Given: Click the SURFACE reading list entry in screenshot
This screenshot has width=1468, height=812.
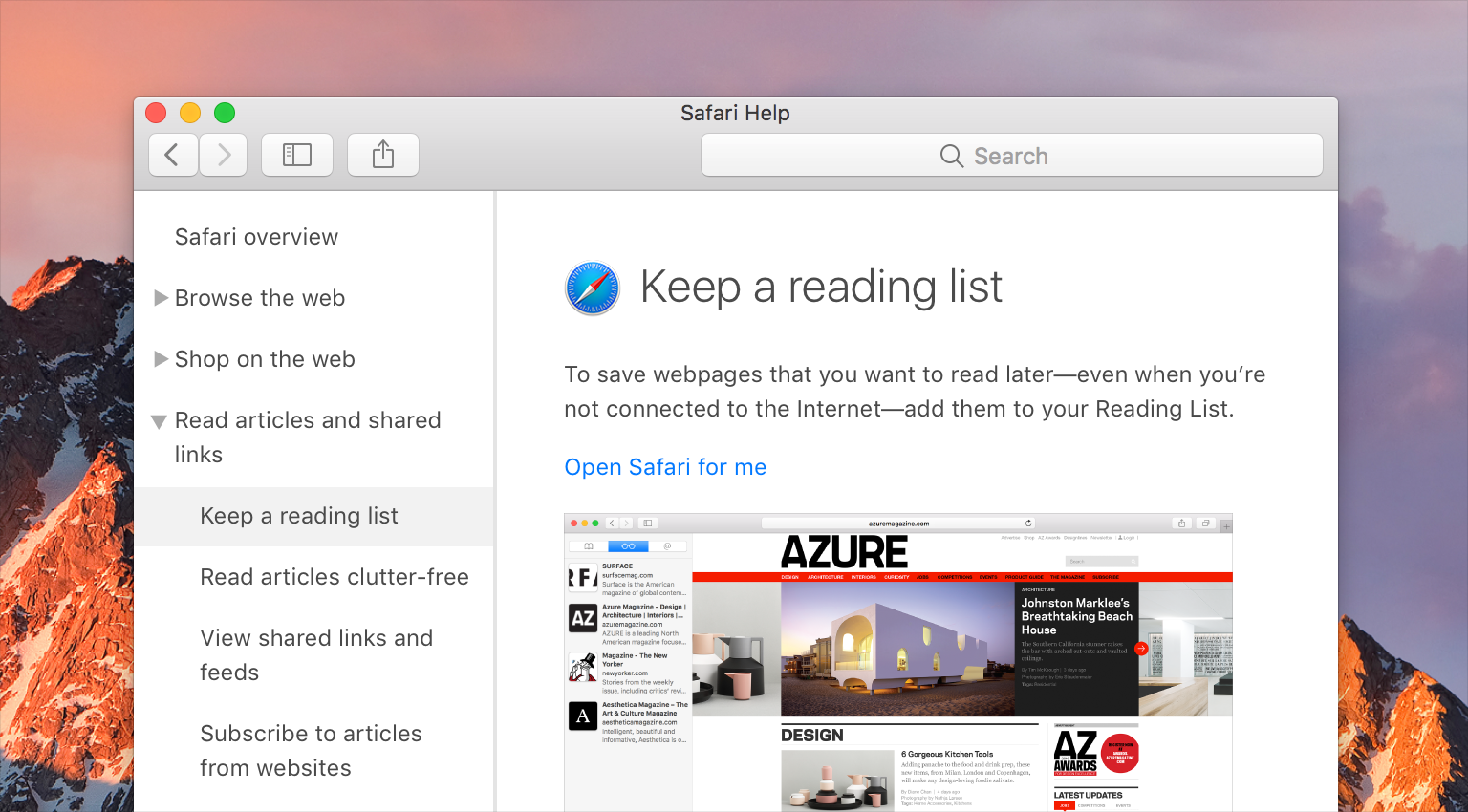Looking at the screenshot, I should click(x=628, y=579).
